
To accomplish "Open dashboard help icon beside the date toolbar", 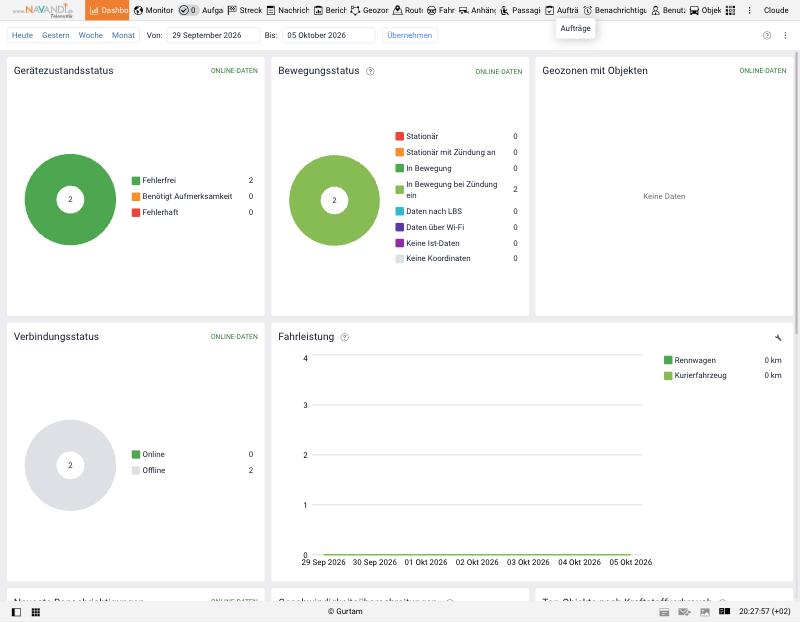I will [767, 35].
